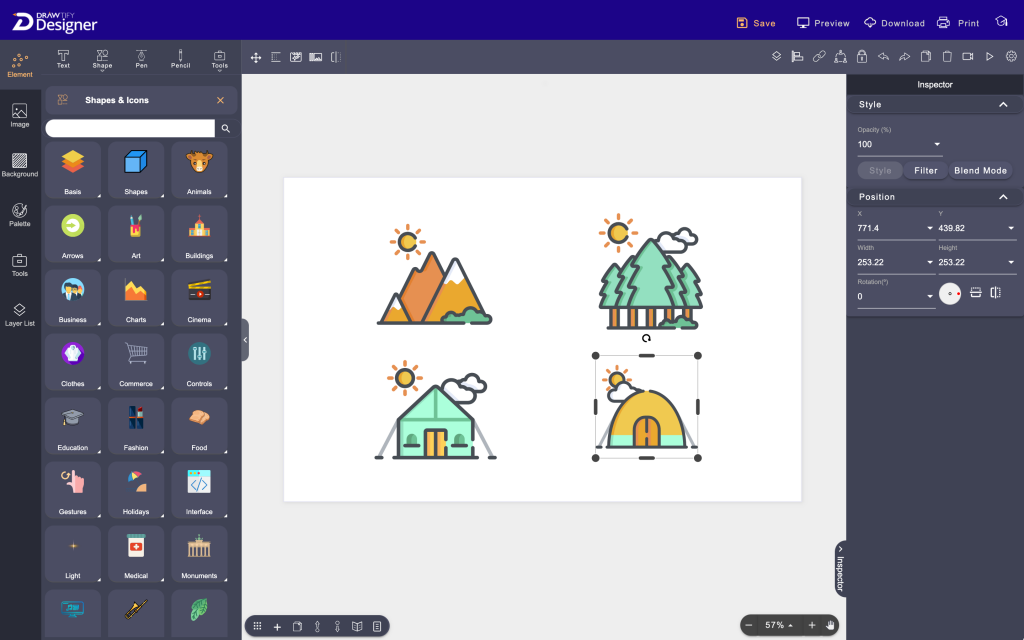Open the Animals shape category
The width and height of the screenshot is (1024, 640).
[x=199, y=169]
